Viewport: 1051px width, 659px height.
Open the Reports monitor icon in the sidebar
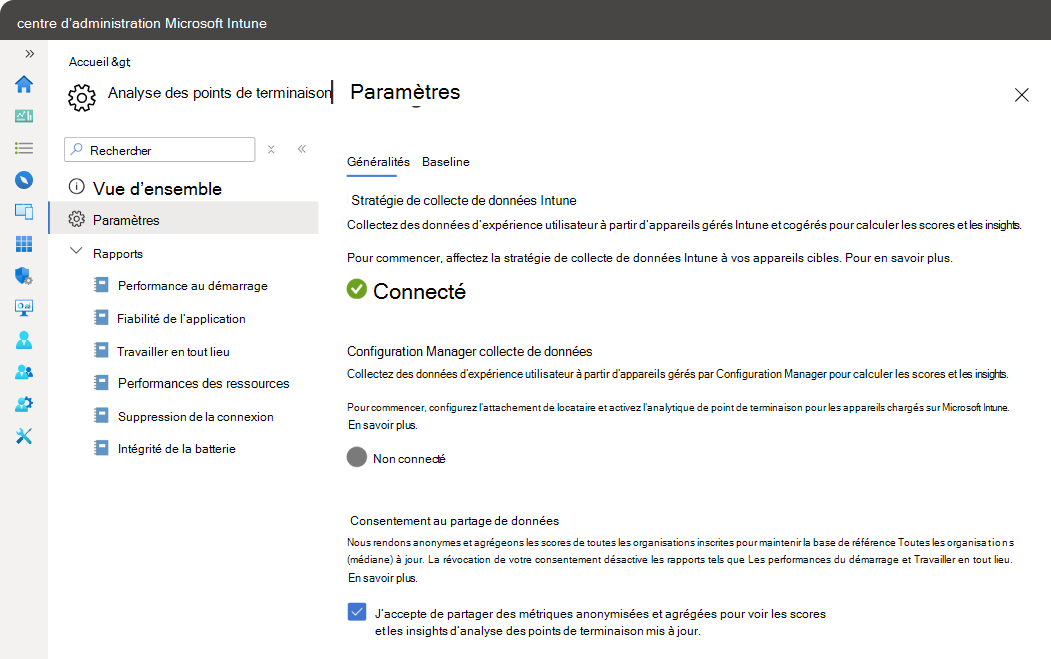pyautogui.click(x=24, y=308)
